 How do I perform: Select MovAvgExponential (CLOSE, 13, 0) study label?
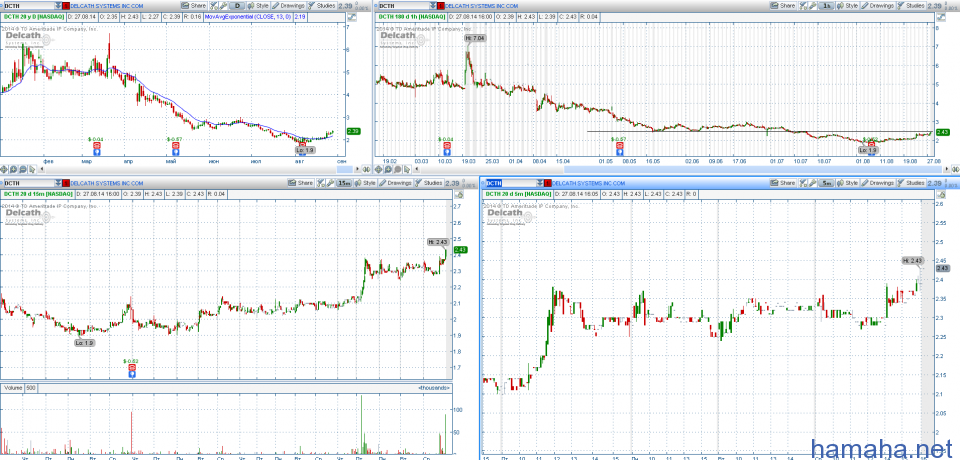coord(248,17)
